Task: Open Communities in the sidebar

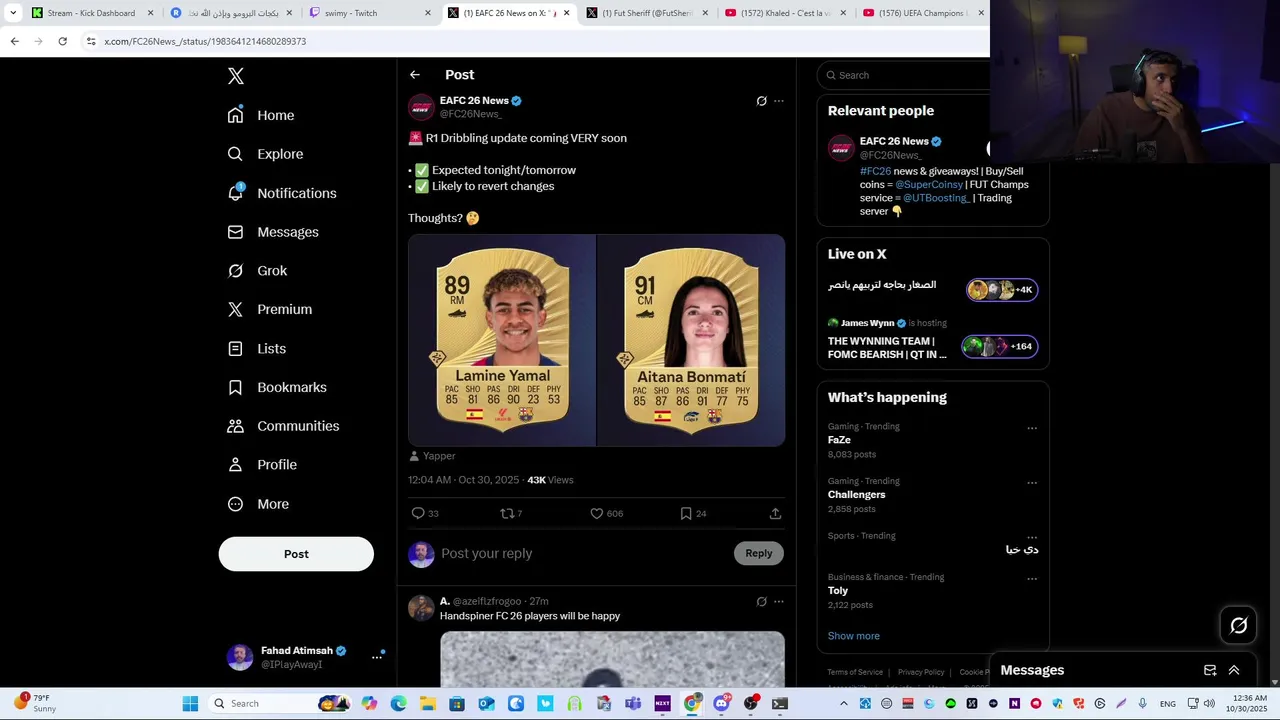Action: [283, 426]
